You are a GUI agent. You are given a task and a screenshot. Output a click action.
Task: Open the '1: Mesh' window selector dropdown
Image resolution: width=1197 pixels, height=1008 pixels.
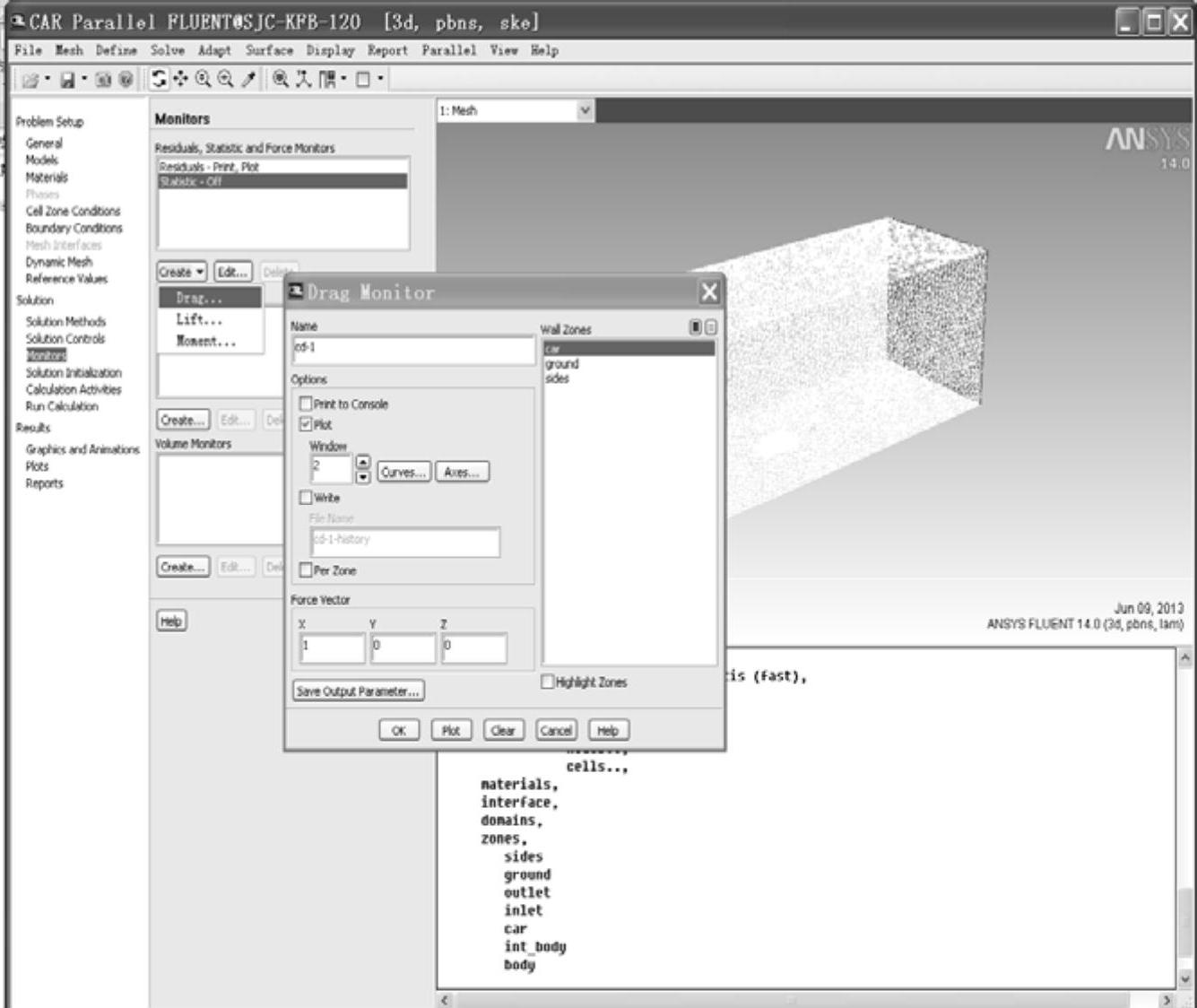585,110
